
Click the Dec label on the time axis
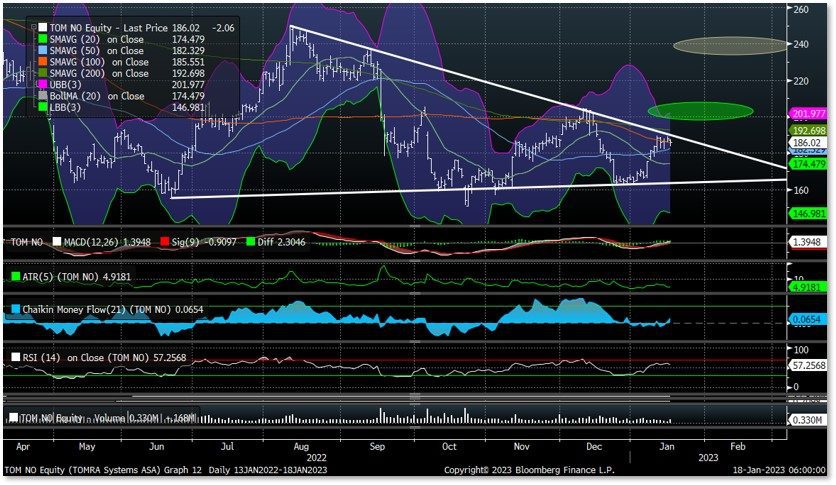[x=593, y=447]
